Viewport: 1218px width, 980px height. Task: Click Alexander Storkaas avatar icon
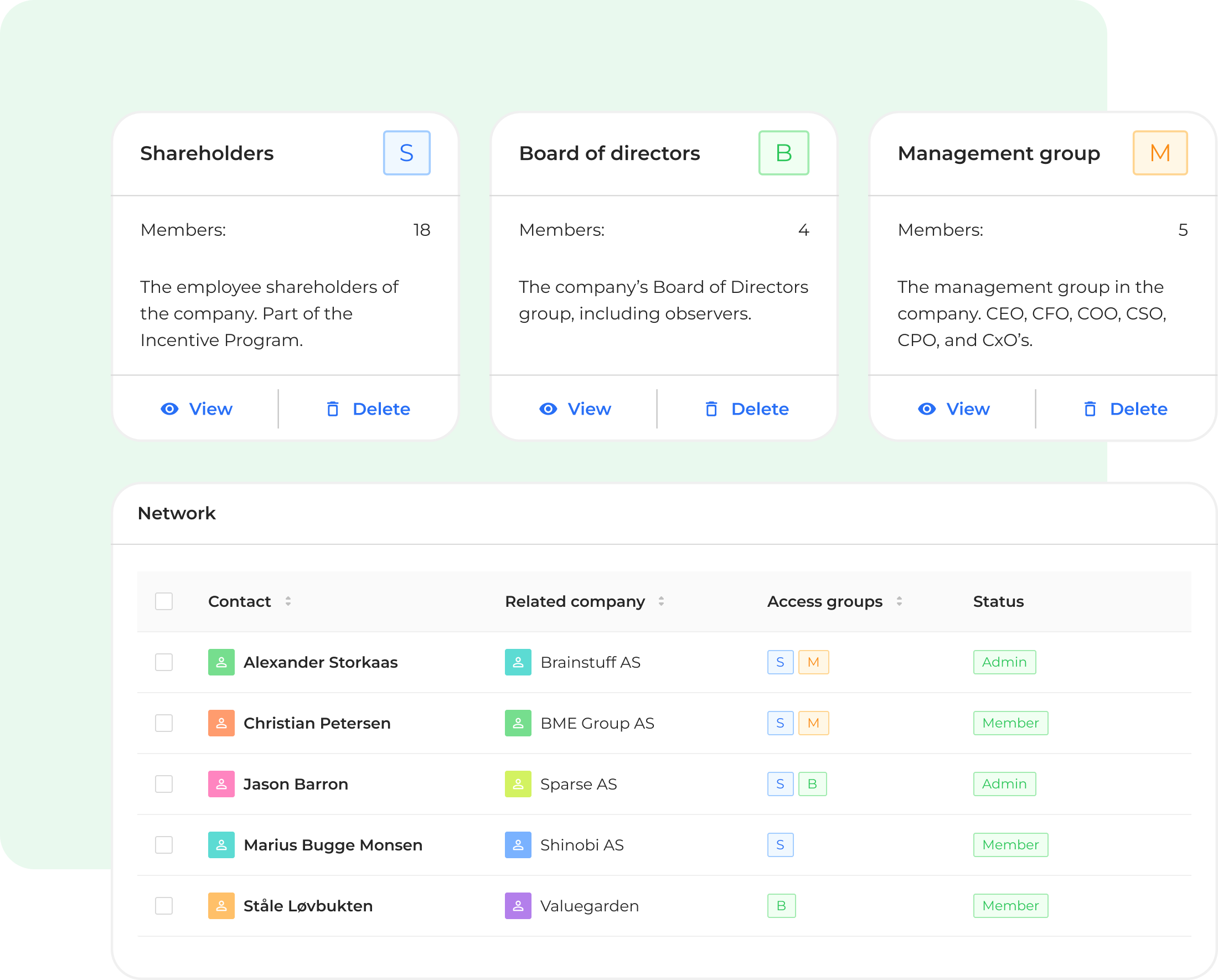tap(221, 662)
